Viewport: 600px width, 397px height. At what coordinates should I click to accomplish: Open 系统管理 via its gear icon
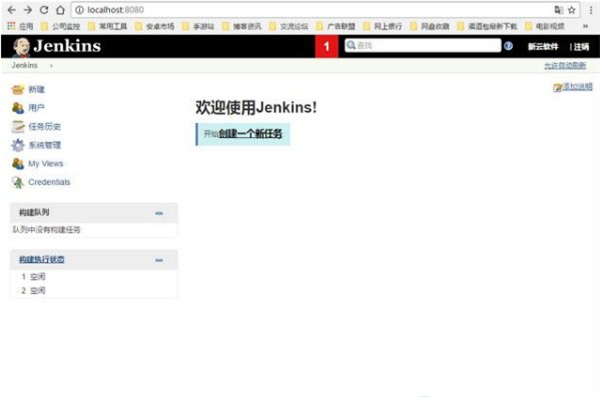pos(18,145)
